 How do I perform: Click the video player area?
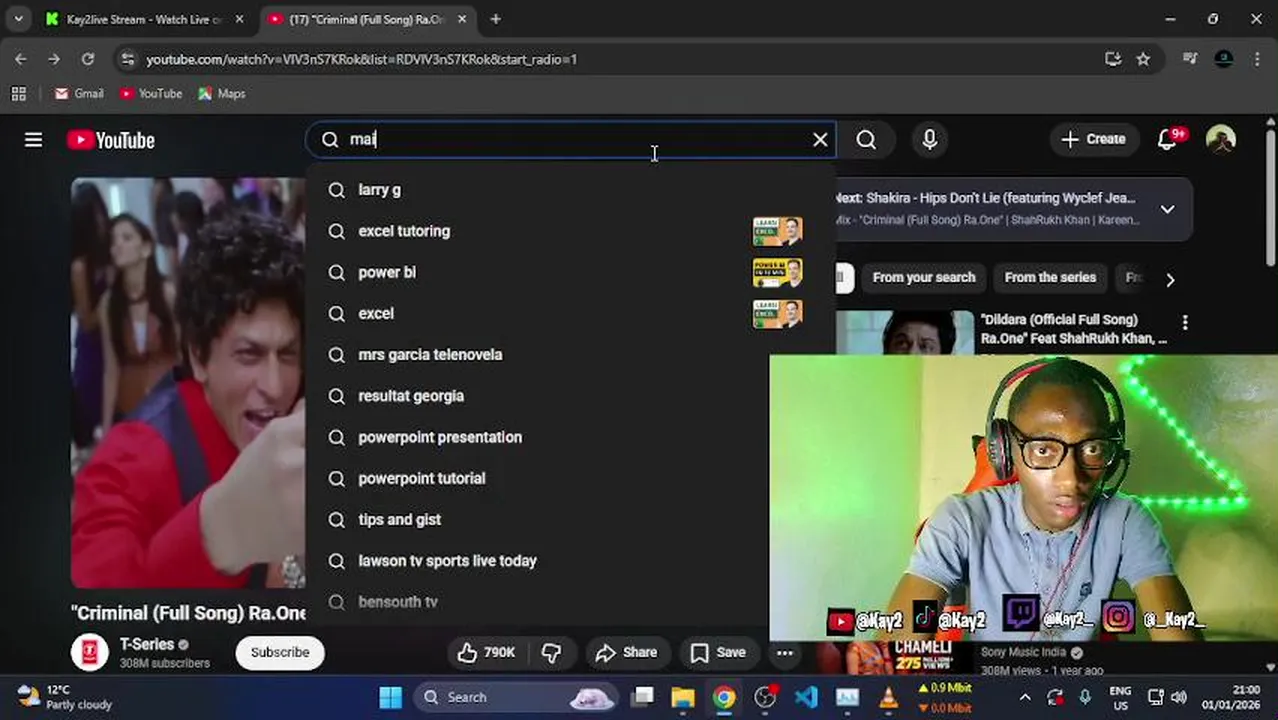188,383
